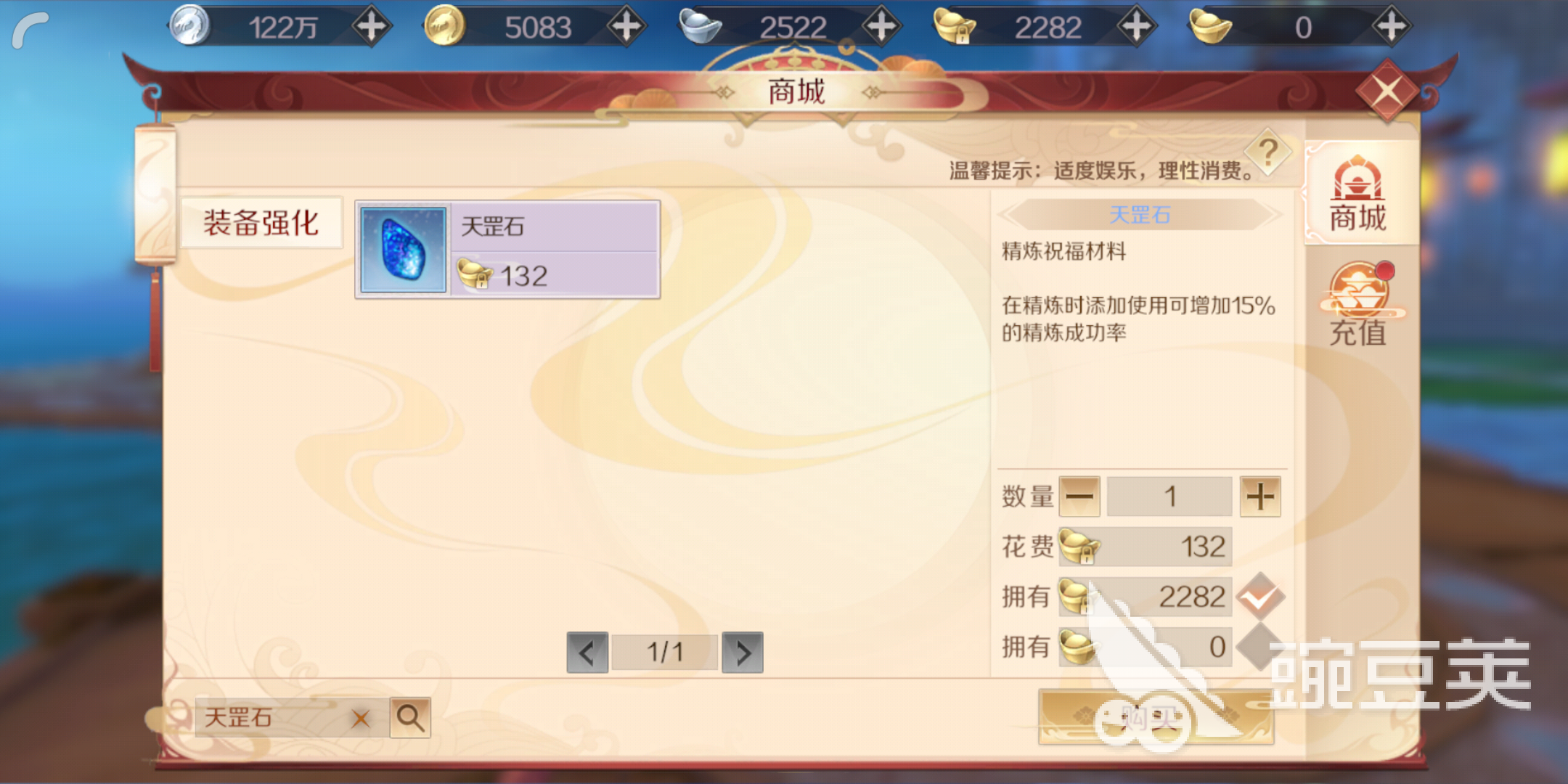Tap plus icon beside 2282 bound ingots
This screenshot has width=1568, height=784.
tap(1136, 27)
